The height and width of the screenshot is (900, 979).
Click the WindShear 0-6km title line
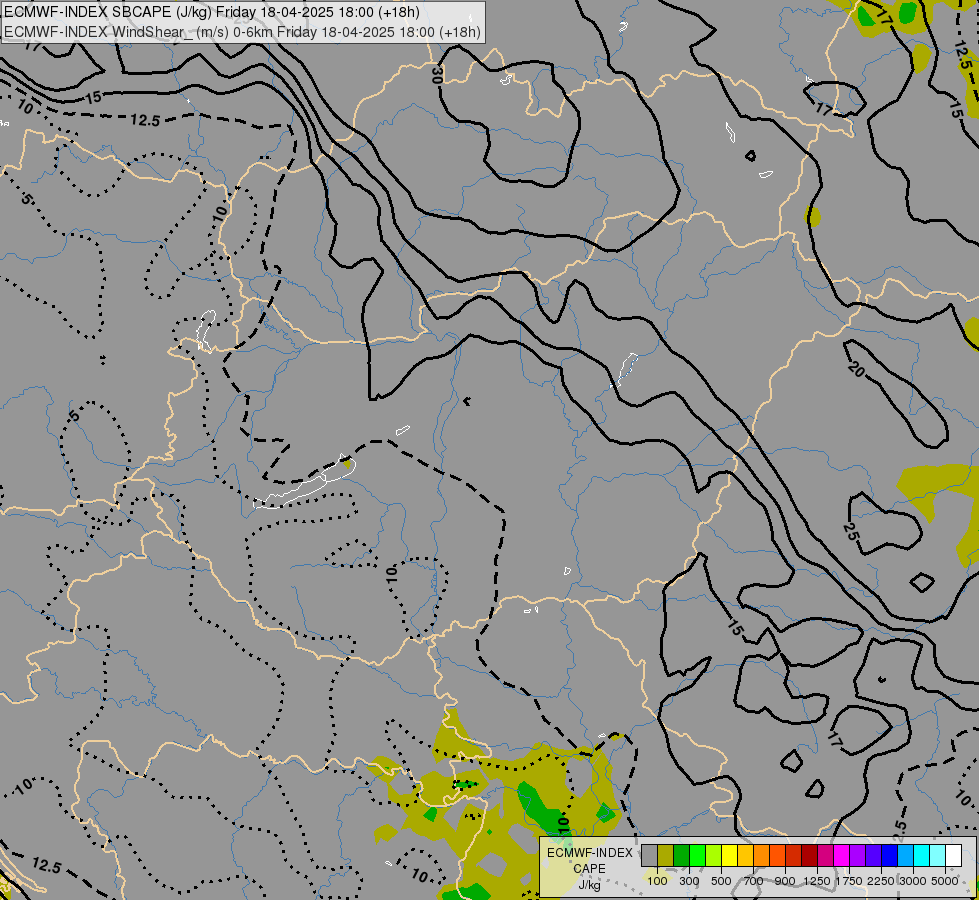[x=242, y=31]
